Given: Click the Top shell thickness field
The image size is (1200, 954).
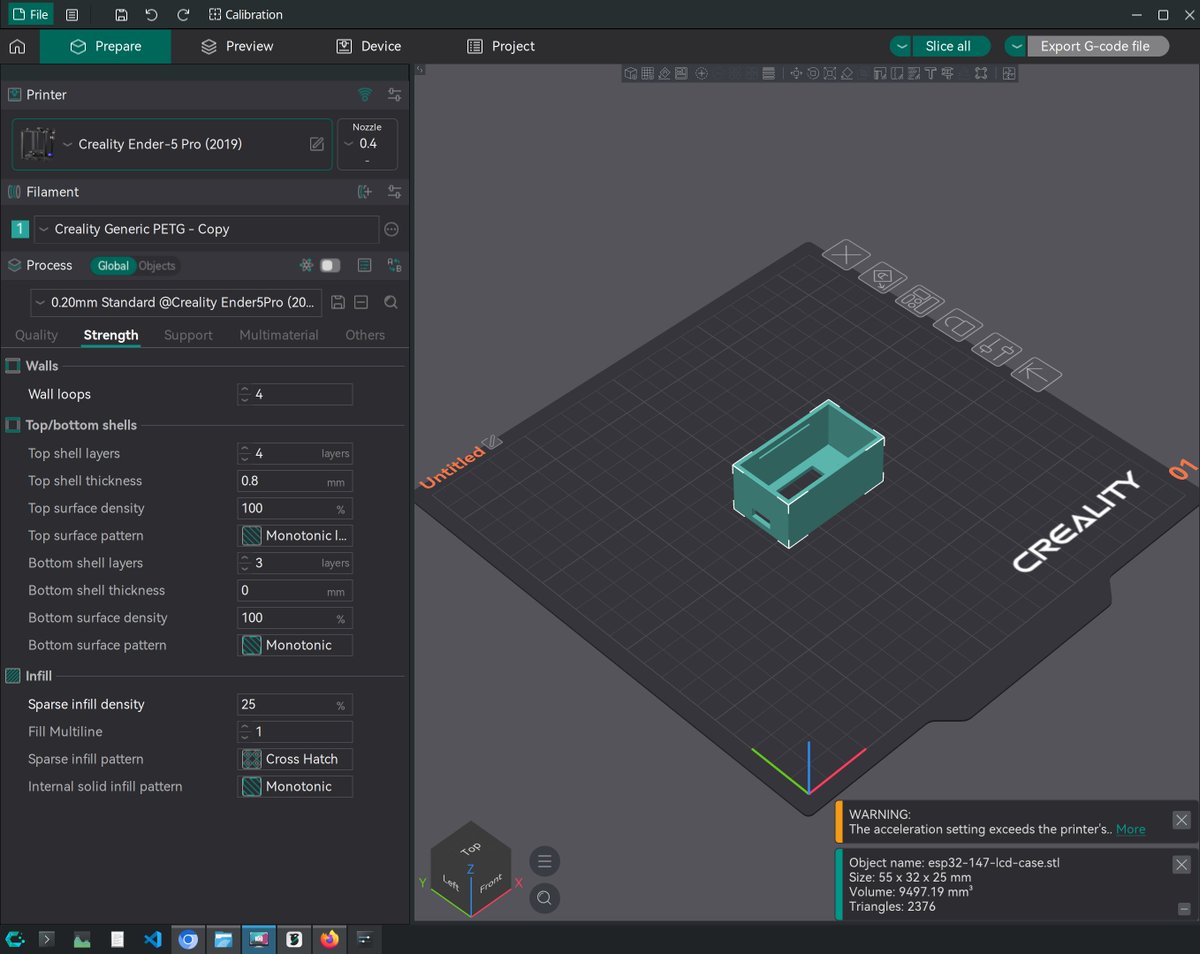Looking at the screenshot, I should 295,481.
